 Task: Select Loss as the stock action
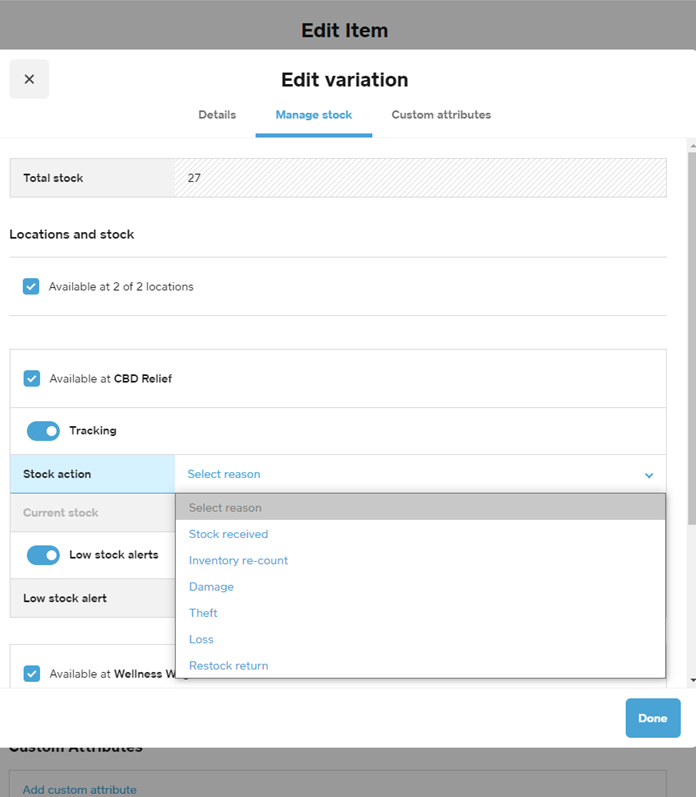pyautogui.click(x=201, y=639)
